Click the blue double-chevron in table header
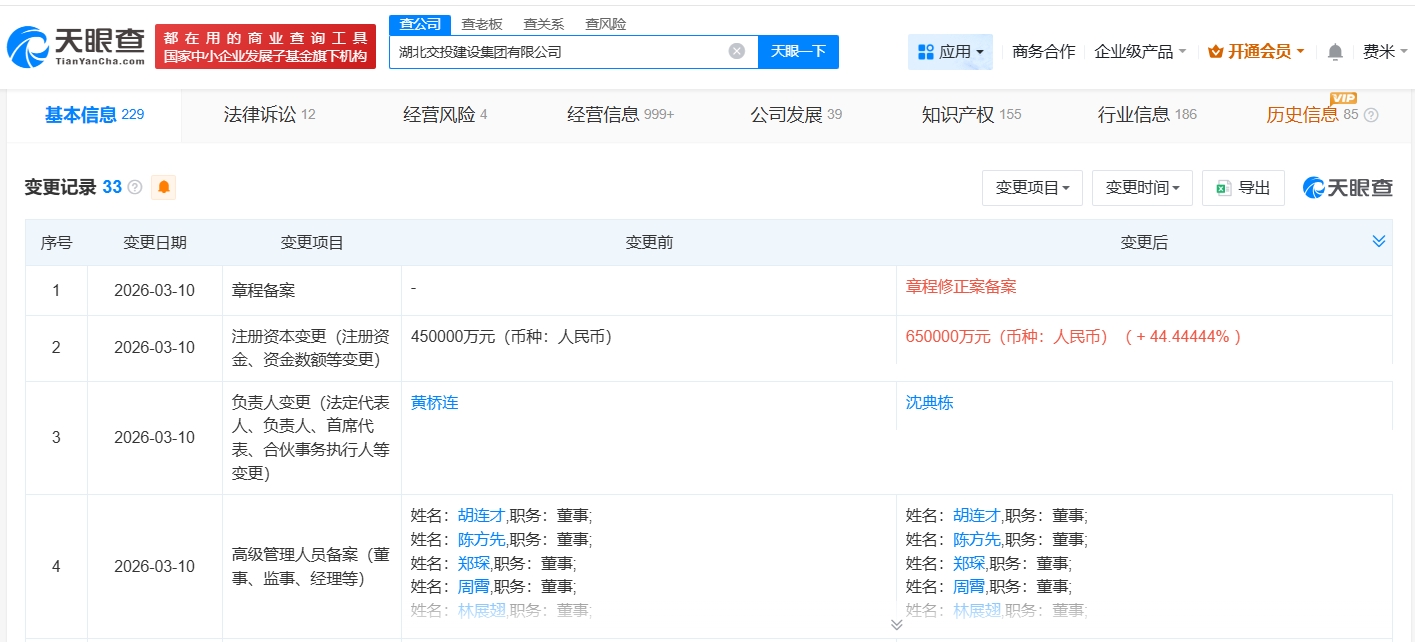Screen dimensions: 1415x642 (x=1379, y=241)
